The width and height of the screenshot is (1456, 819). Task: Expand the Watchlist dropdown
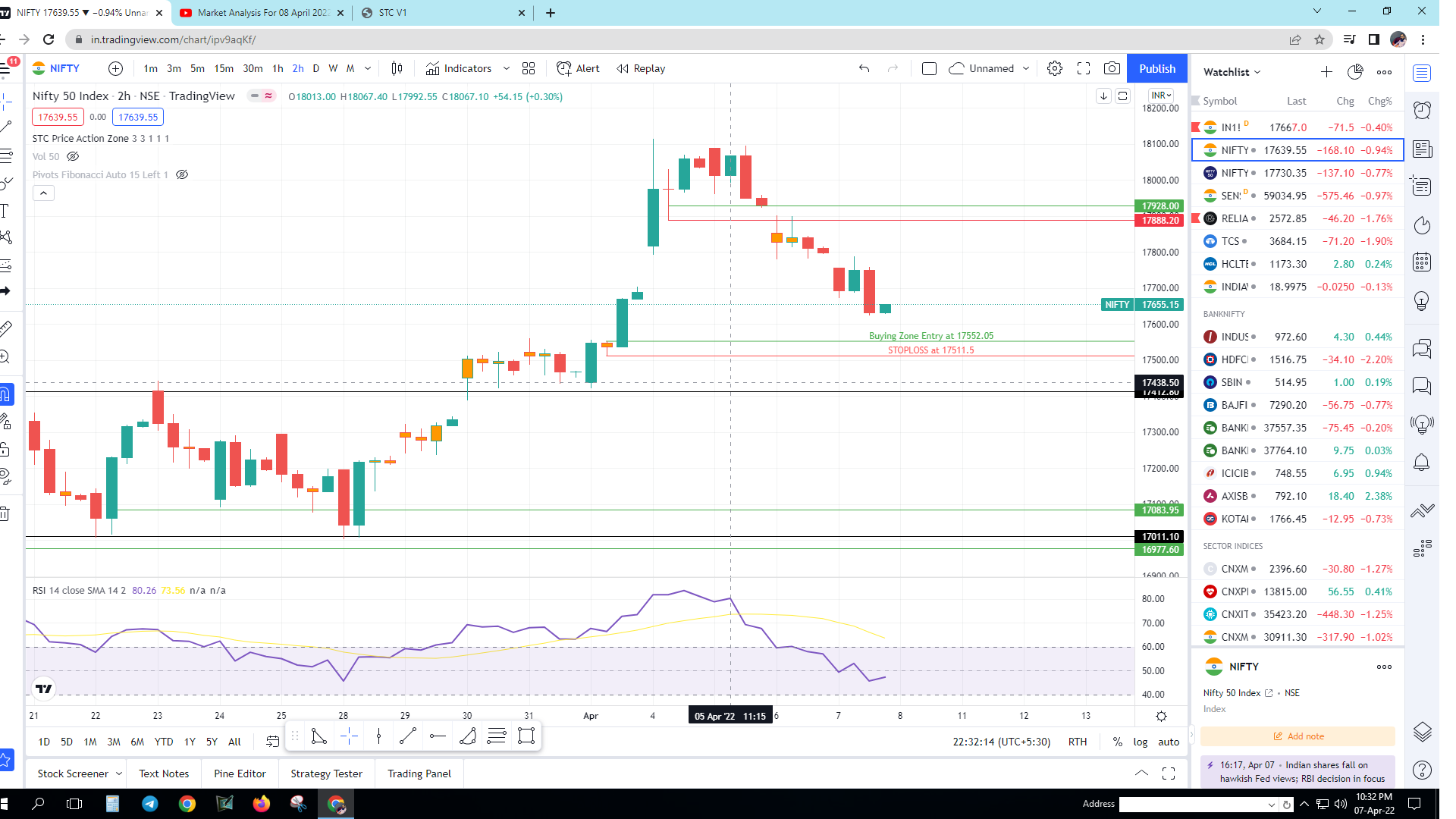point(1232,72)
